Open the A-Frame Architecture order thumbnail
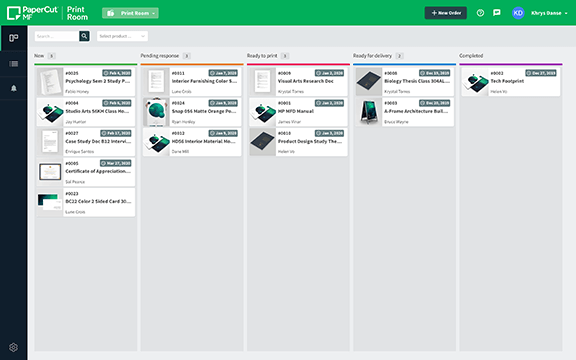 tap(369, 112)
